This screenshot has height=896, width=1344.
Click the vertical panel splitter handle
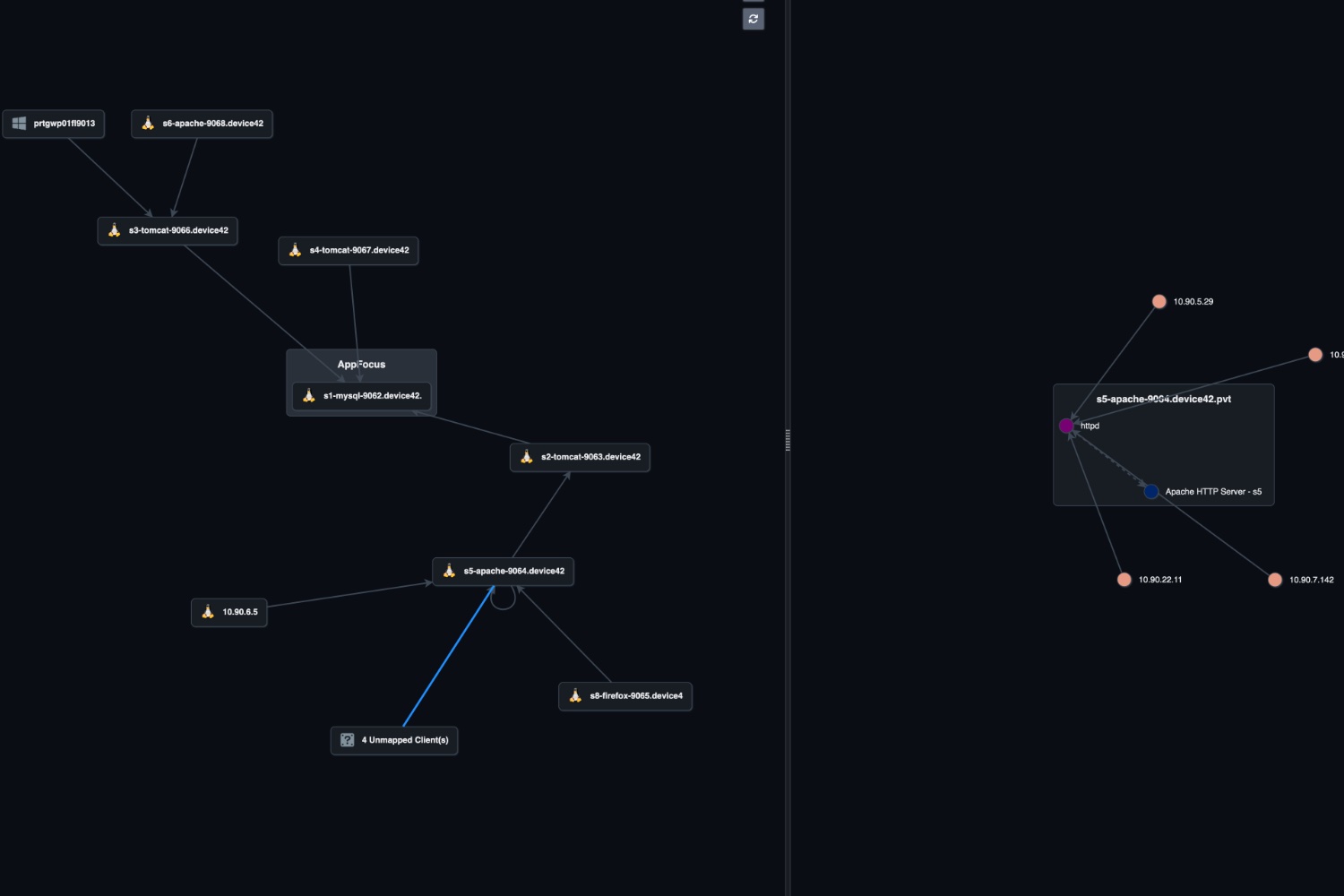pyautogui.click(x=788, y=440)
